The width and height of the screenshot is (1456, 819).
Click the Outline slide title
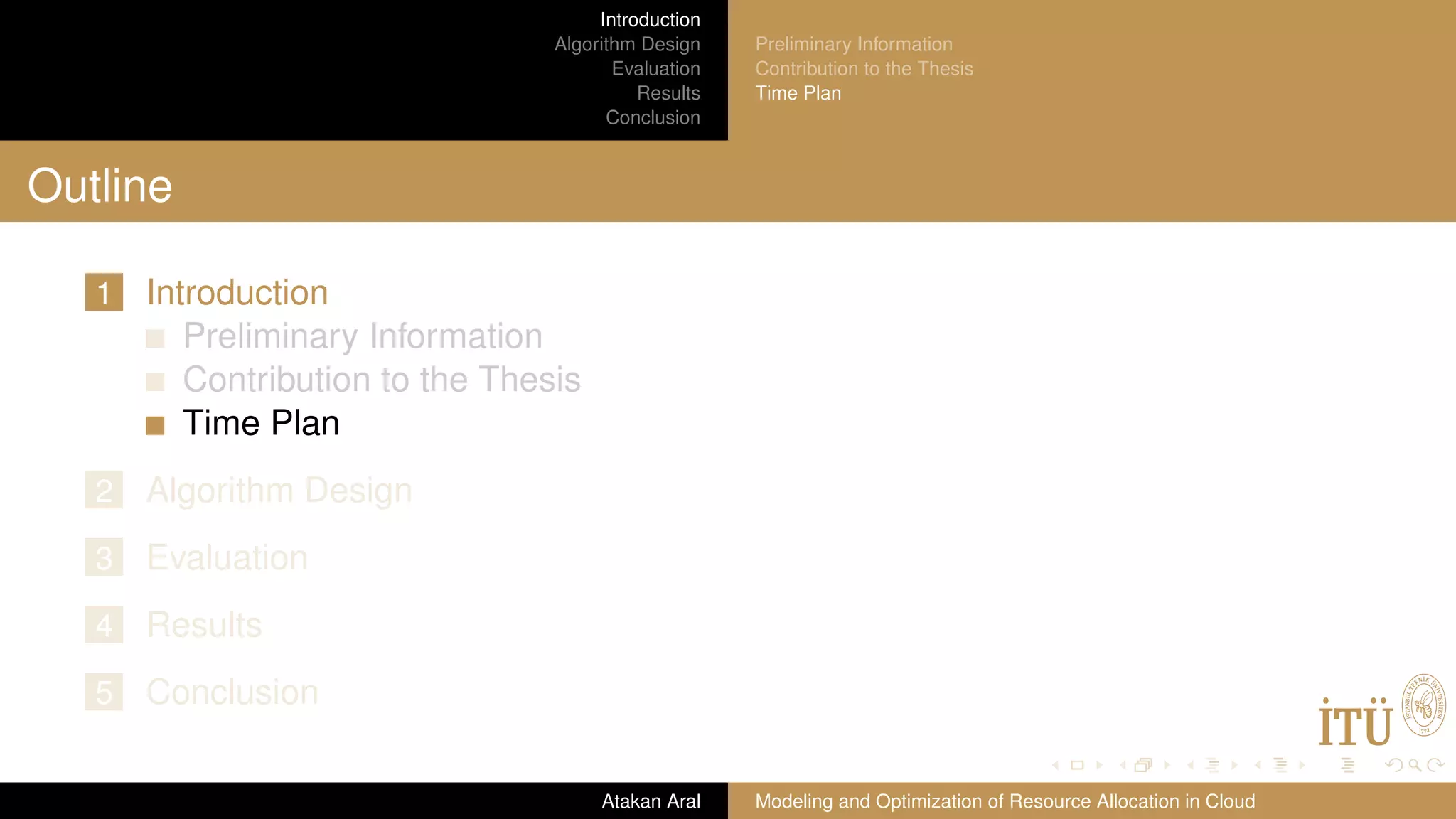point(100,186)
